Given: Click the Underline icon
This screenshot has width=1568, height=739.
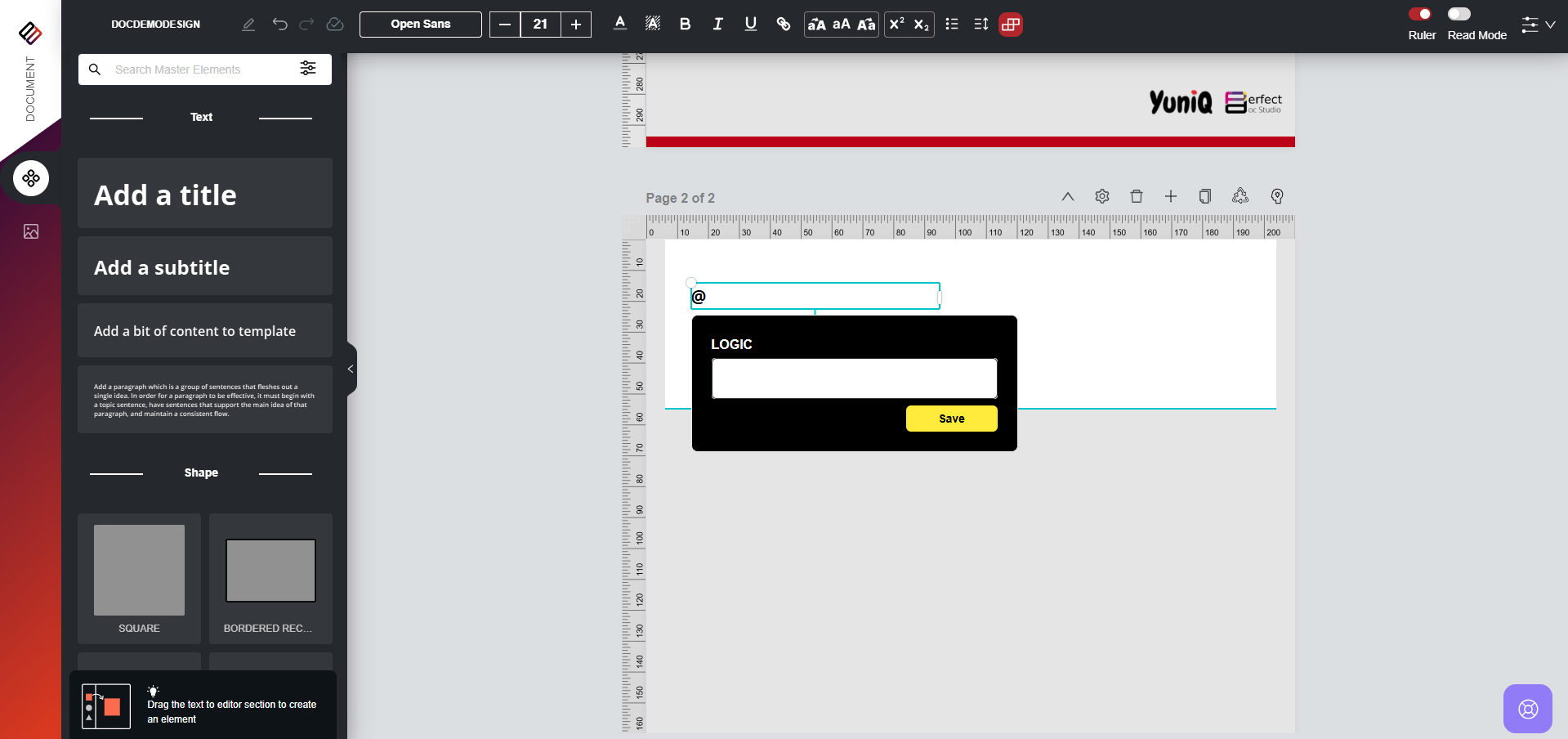Looking at the screenshot, I should [750, 25].
